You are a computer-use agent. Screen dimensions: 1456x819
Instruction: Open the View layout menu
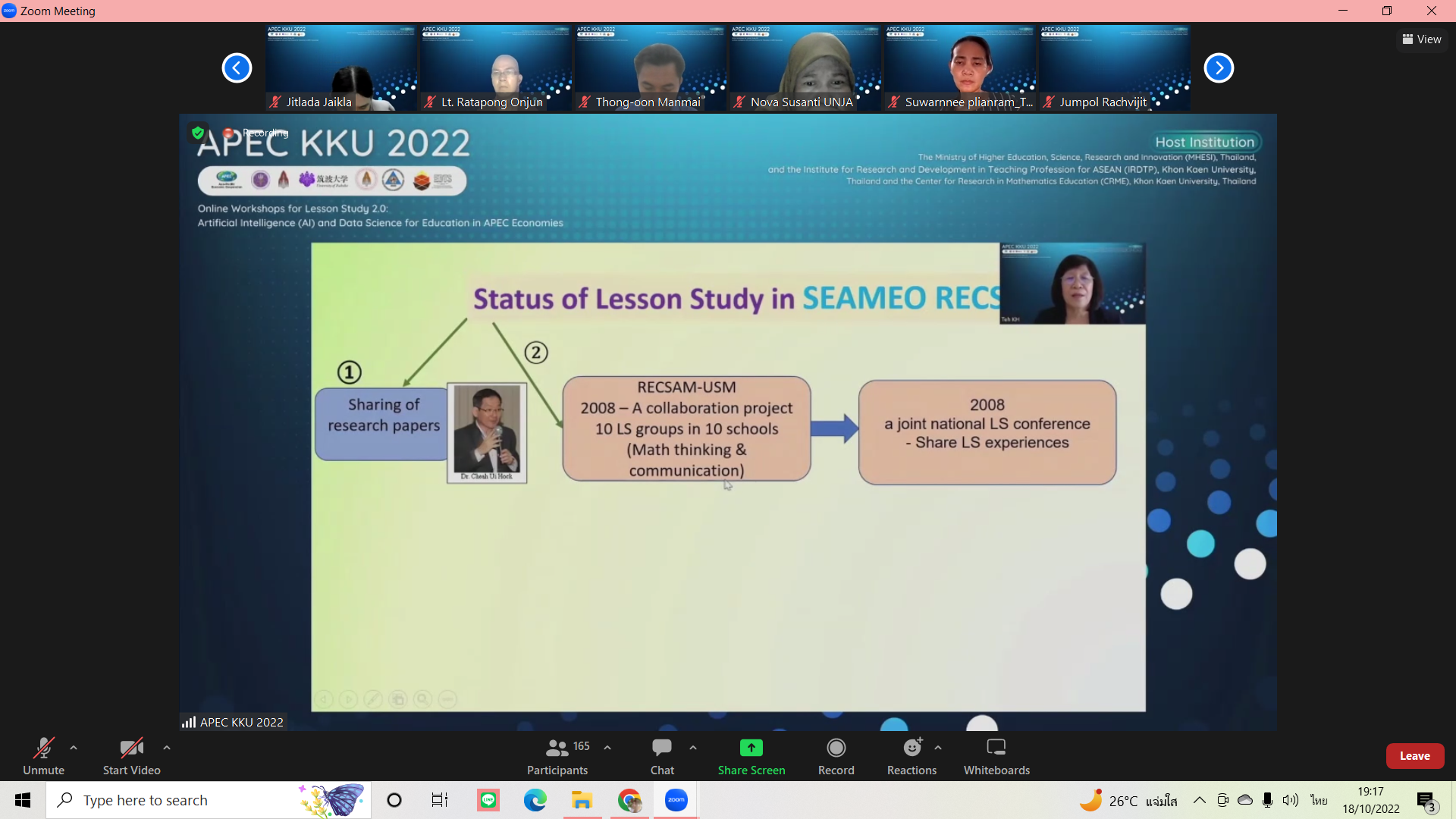(x=1422, y=39)
